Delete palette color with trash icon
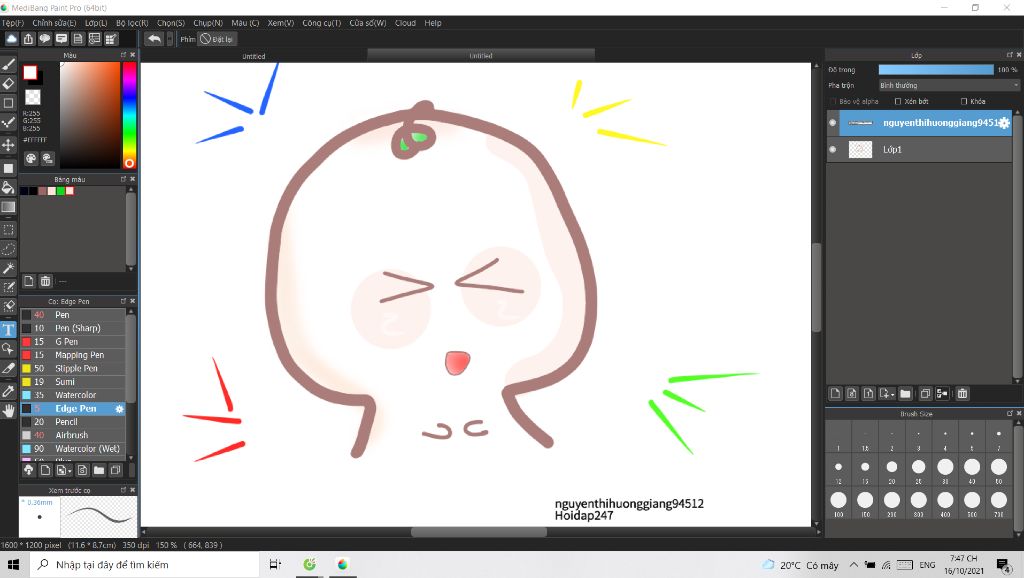The width and height of the screenshot is (1024, 578). tap(45, 281)
